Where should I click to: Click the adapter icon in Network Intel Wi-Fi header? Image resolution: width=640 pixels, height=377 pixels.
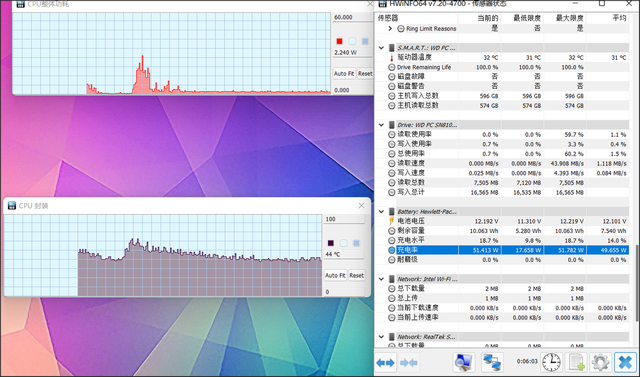(x=391, y=279)
